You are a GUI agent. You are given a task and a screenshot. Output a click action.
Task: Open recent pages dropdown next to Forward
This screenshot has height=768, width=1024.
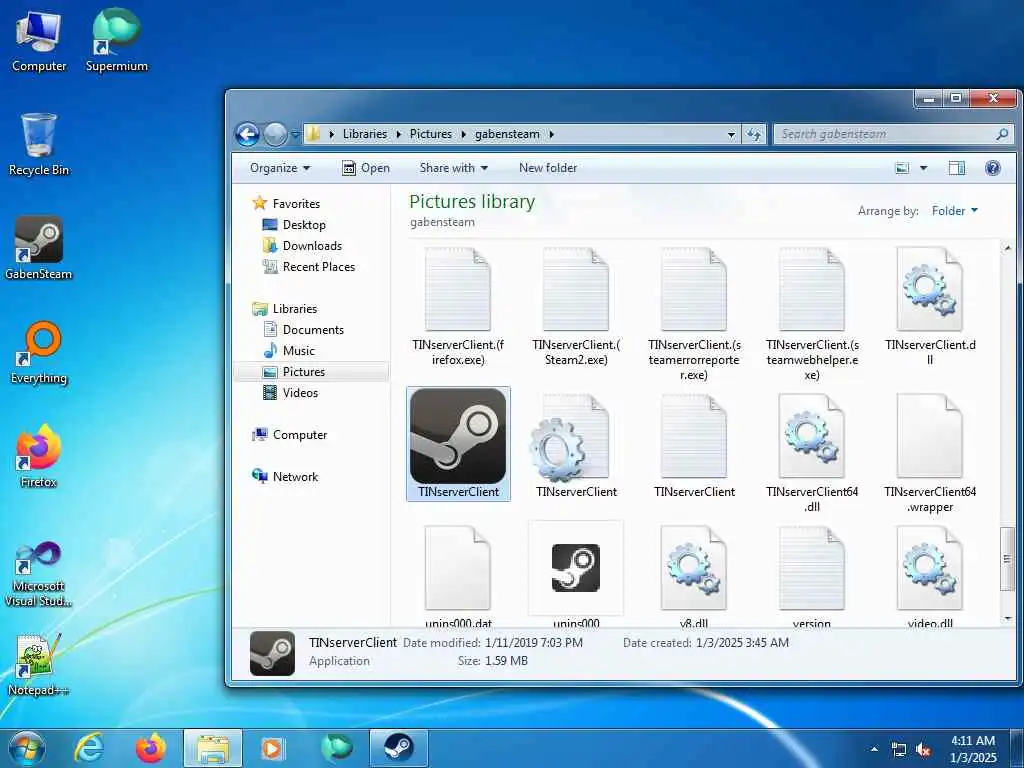(x=295, y=135)
